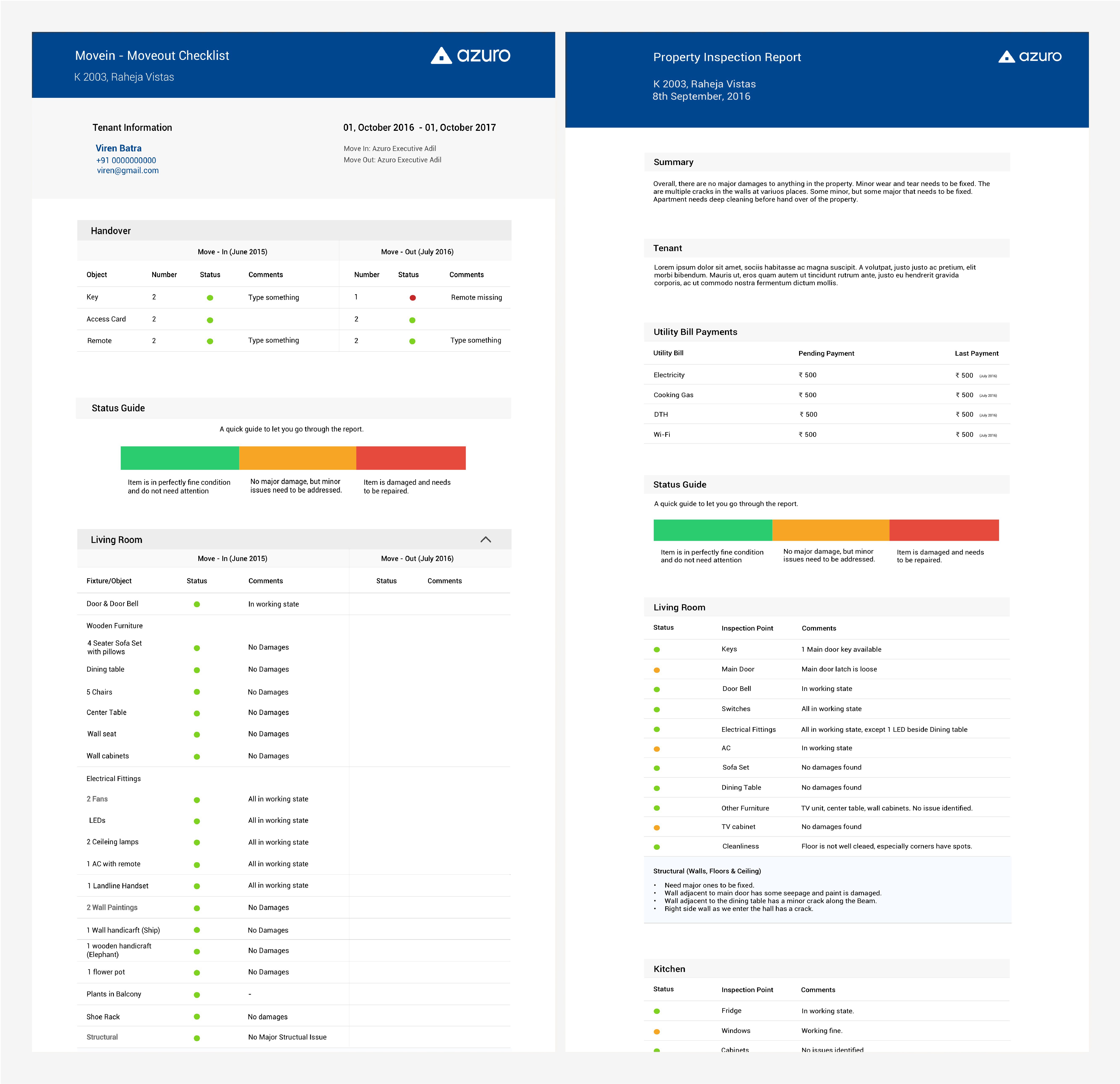Select red swatch in Inspection Report Status Guide
1120x1084 pixels.
(944, 530)
